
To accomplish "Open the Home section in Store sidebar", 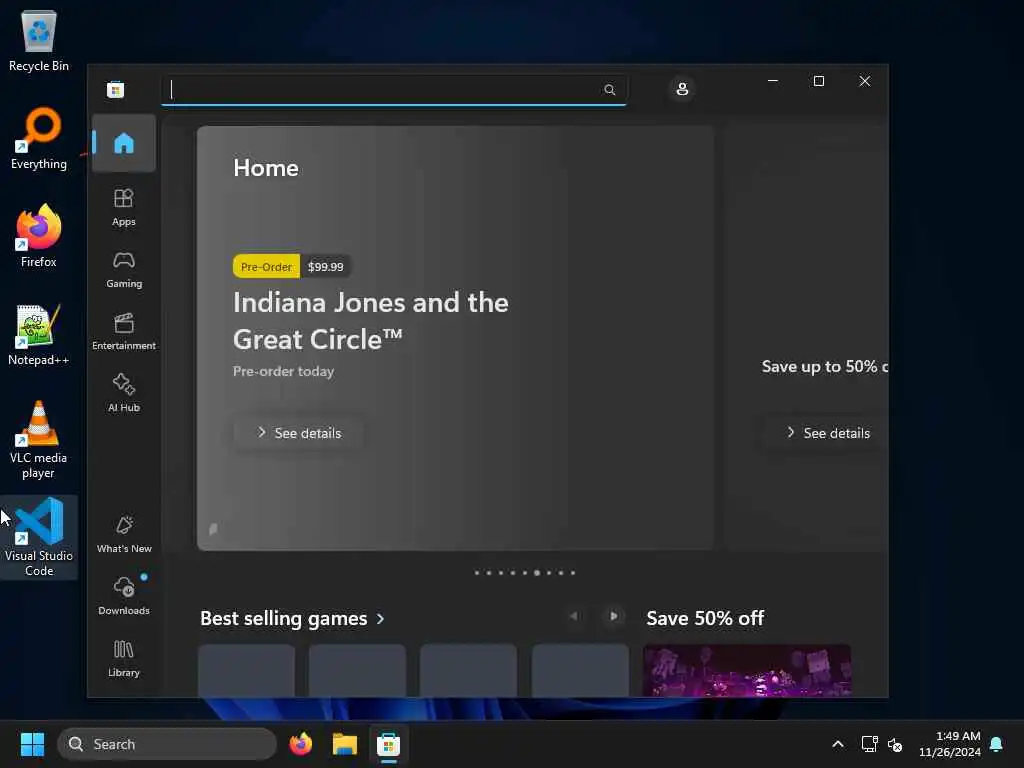I will point(123,143).
